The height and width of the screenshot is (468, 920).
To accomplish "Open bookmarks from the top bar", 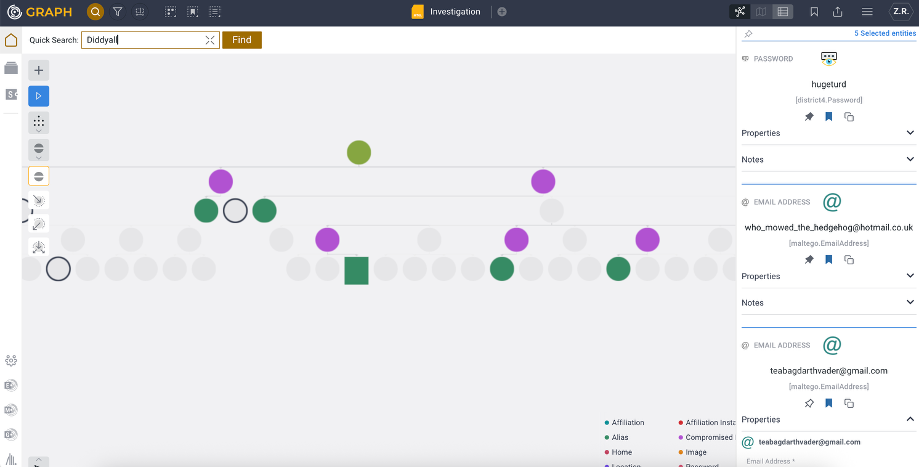I will pos(814,12).
